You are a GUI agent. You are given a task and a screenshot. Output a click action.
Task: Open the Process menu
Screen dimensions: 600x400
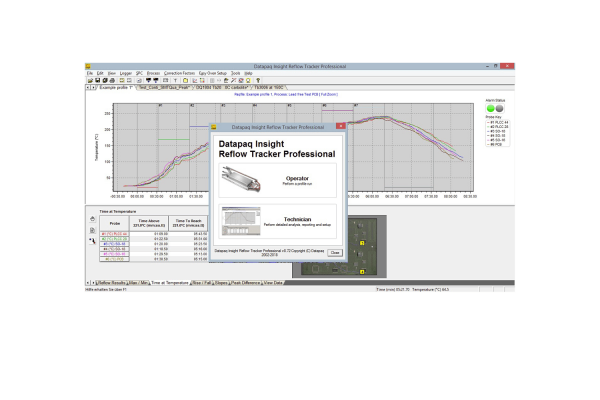point(153,73)
